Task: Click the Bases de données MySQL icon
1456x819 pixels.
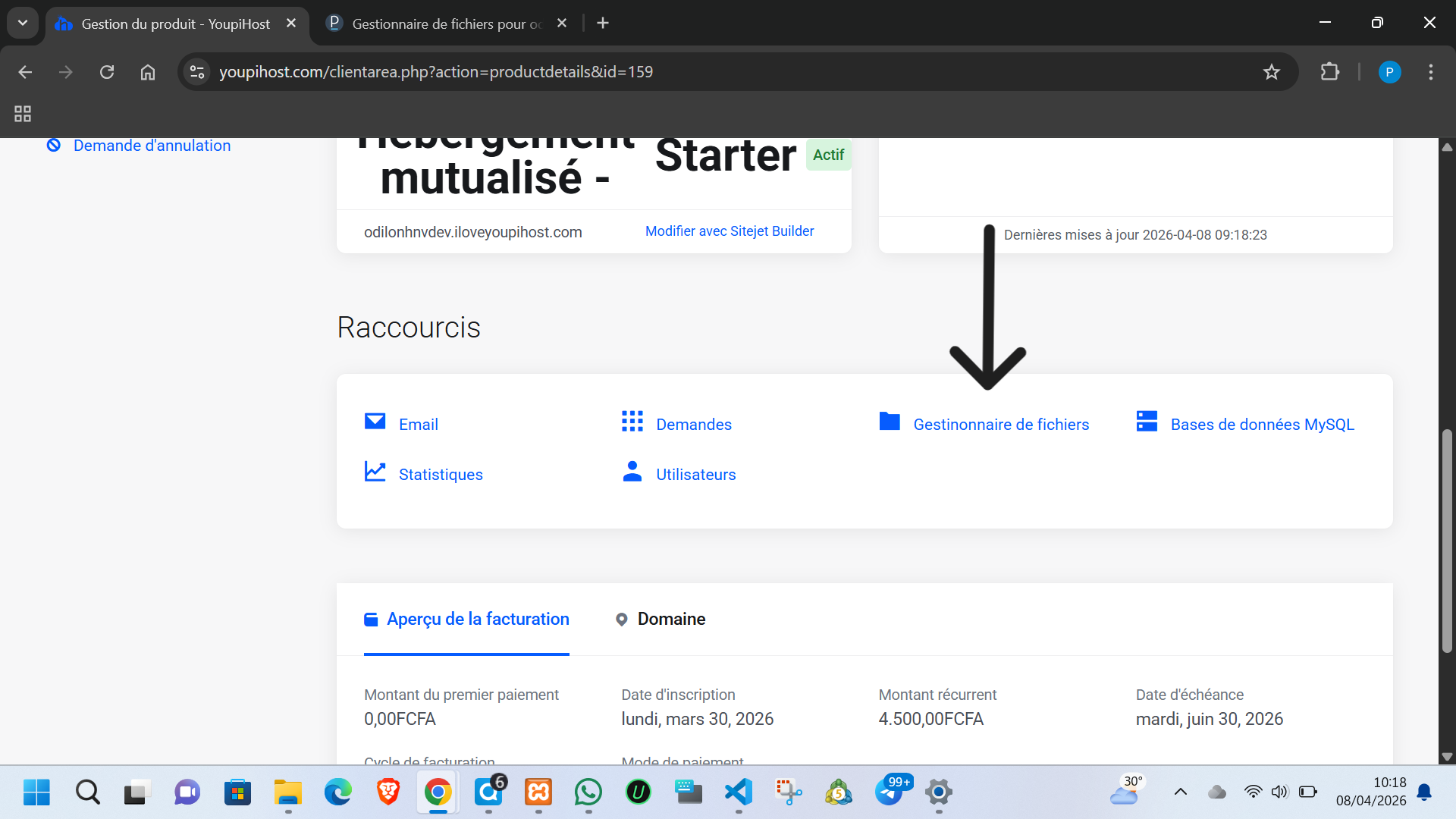Action: pyautogui.click(x=1147, y=422)
